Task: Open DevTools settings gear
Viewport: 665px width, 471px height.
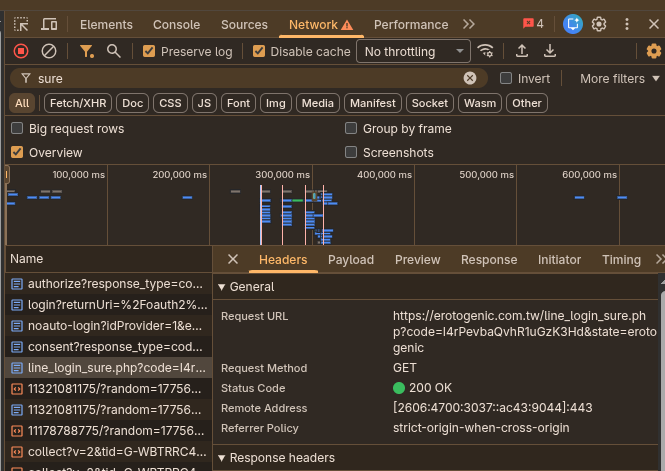Action: click(599, 24)
